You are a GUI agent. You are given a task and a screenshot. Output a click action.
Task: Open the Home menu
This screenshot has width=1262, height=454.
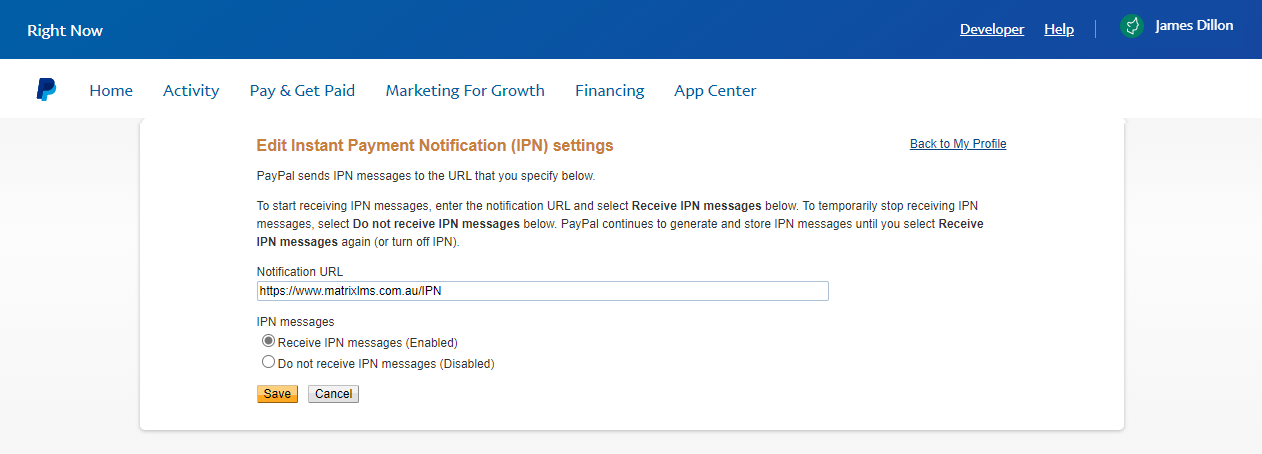coord(111,90)
